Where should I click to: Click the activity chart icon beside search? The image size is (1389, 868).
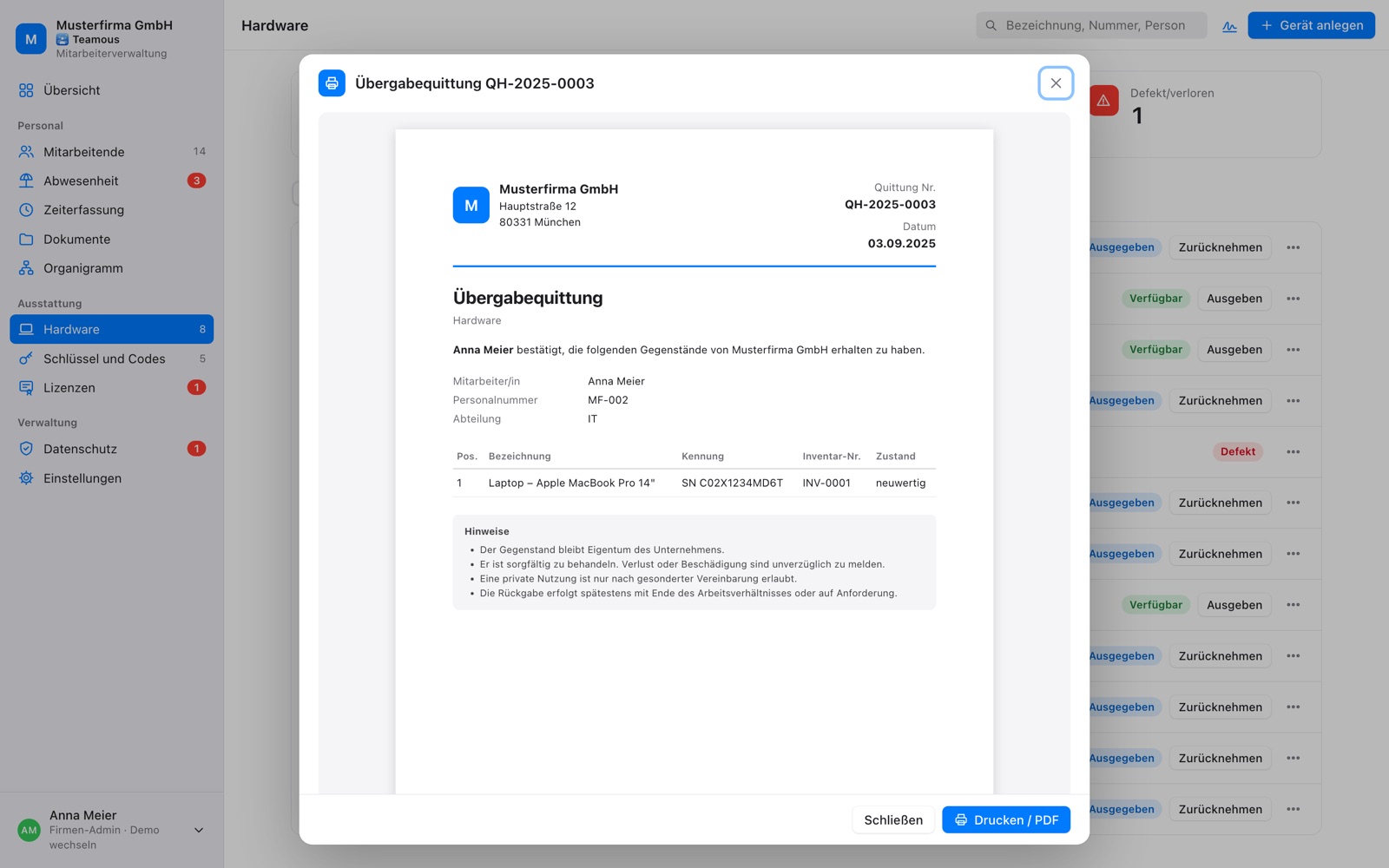click(x=1229, y=26)
